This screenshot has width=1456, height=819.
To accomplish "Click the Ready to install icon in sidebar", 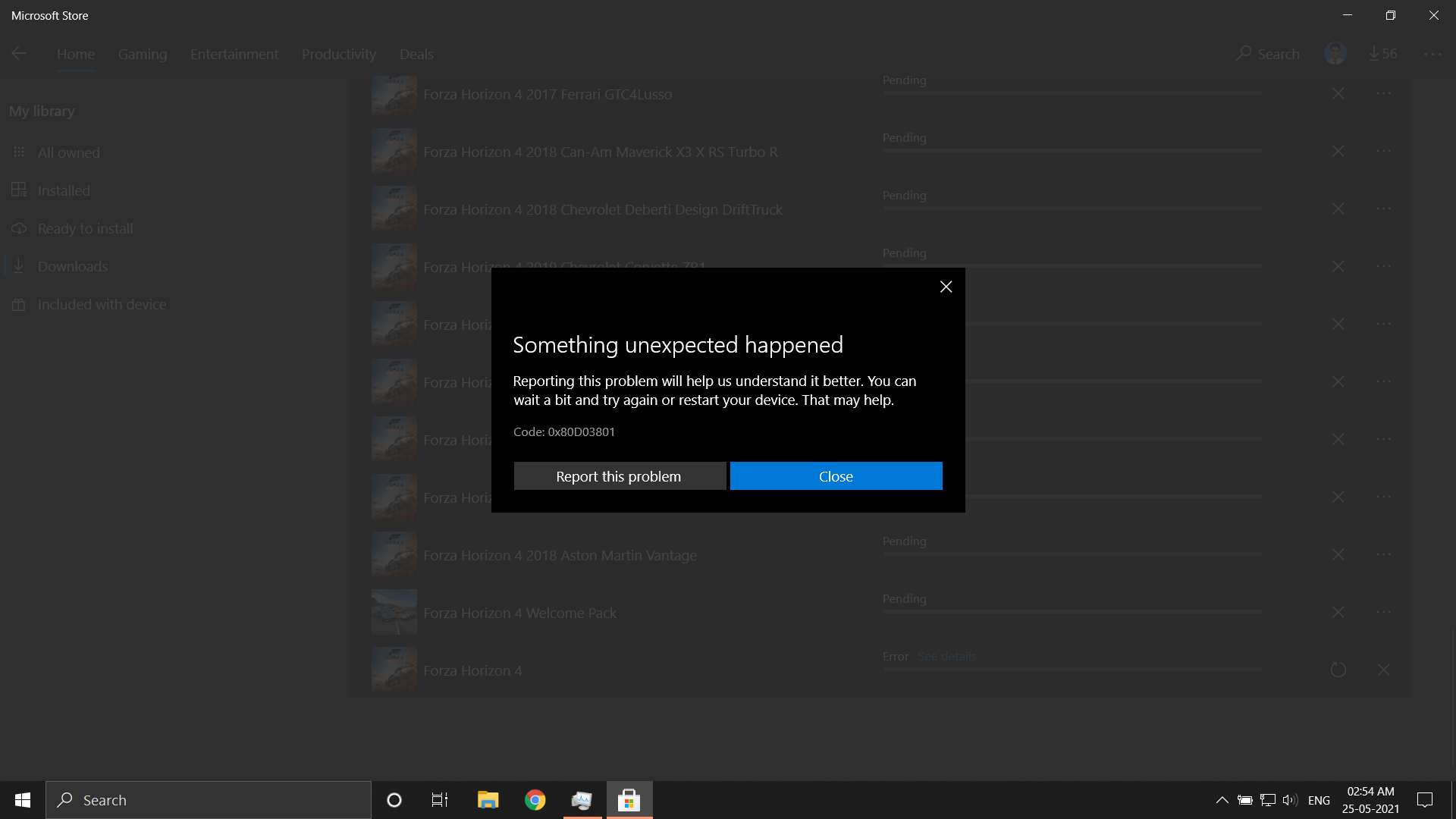I will pos(19,228).
